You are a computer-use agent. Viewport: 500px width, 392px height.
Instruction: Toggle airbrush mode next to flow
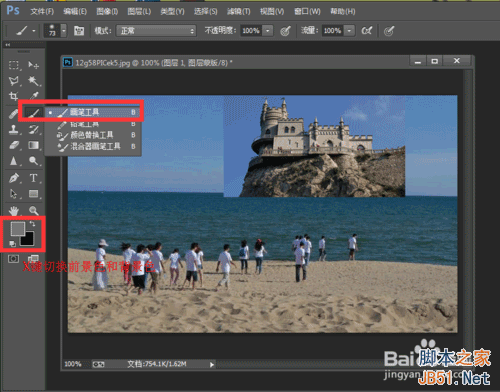coord(366,31)
